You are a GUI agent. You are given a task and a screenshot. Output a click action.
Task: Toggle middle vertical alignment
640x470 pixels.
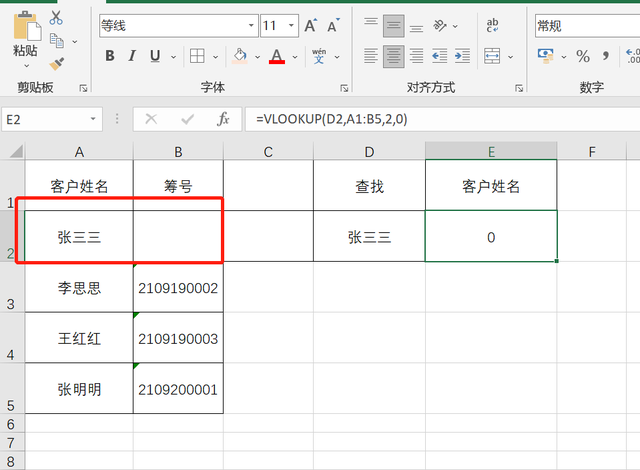(x=394, y=26)
